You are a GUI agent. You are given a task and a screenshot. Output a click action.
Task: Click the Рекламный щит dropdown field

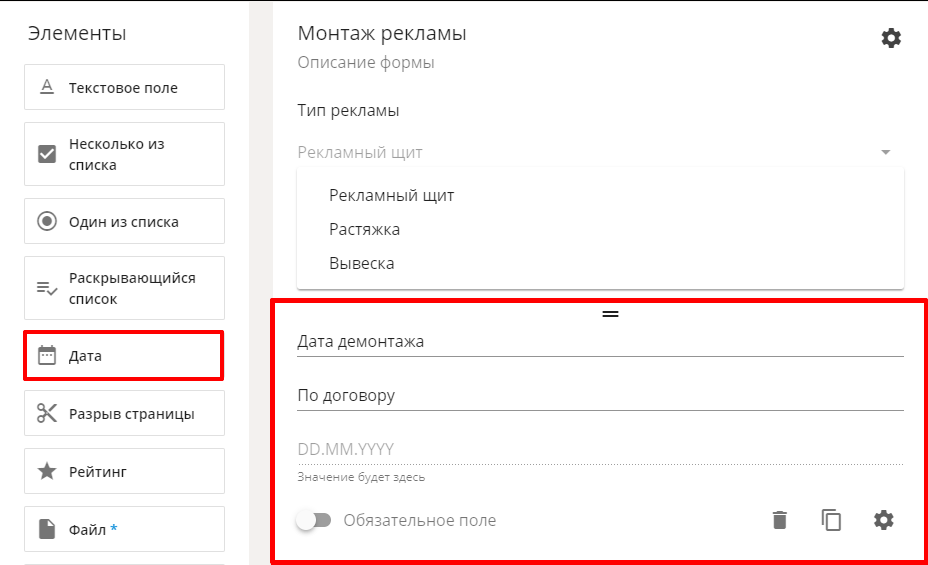click(x=600, y=152)
